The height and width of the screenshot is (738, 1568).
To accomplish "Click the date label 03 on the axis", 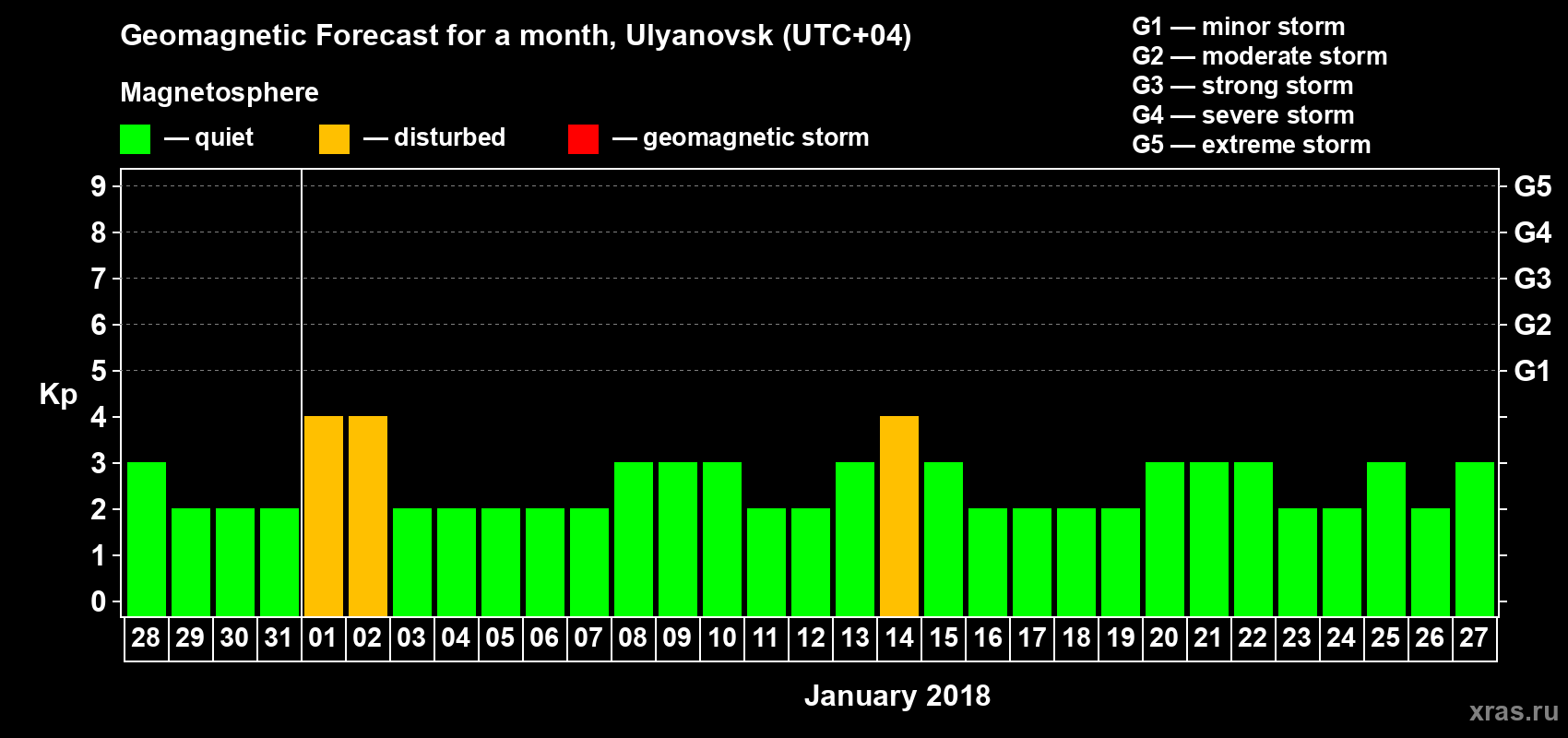I will (411, 638).
